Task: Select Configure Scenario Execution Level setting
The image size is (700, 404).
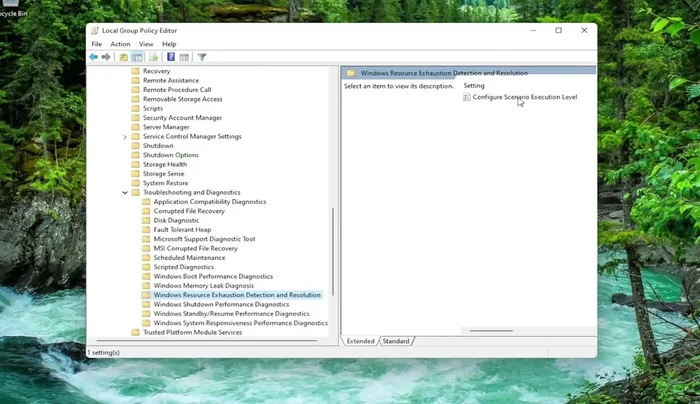Action: (524, 97)
